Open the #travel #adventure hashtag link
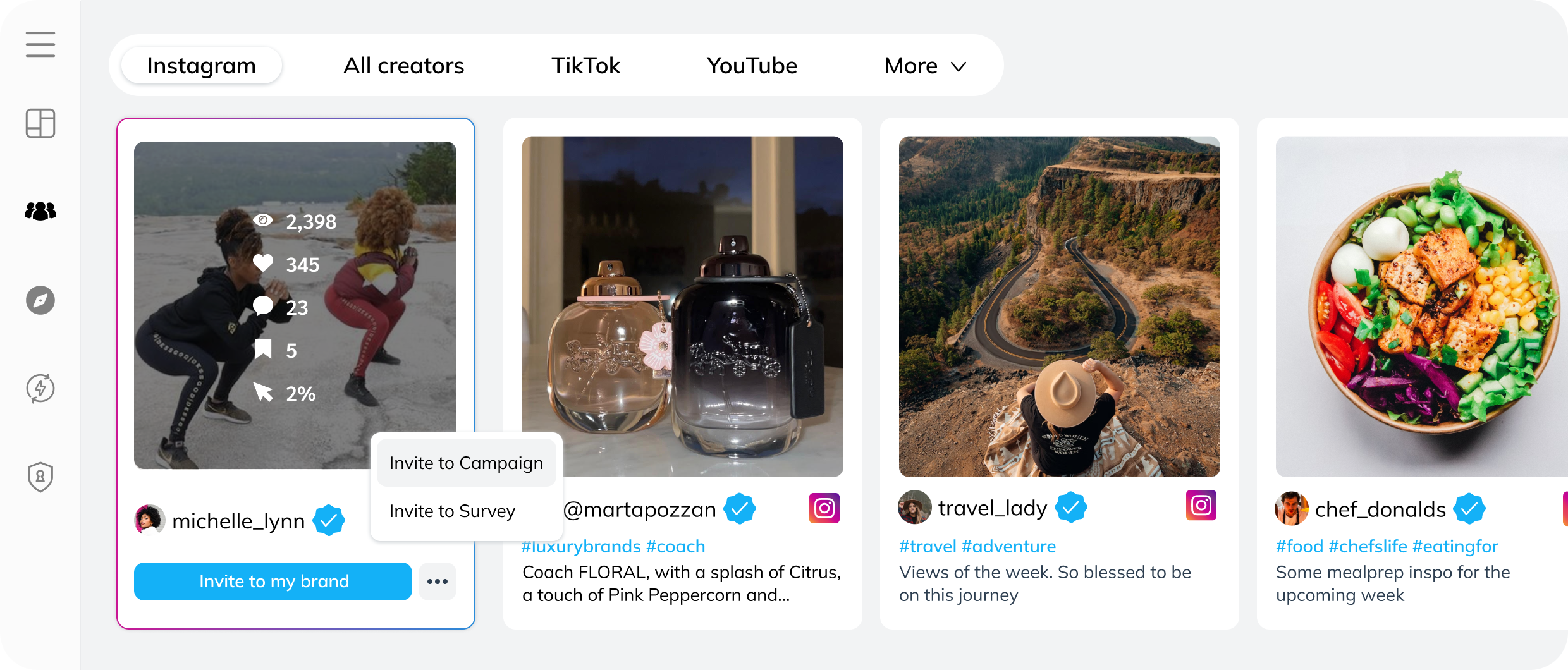Viewport: 1568px width, 670px height. [x=977, y=547]
